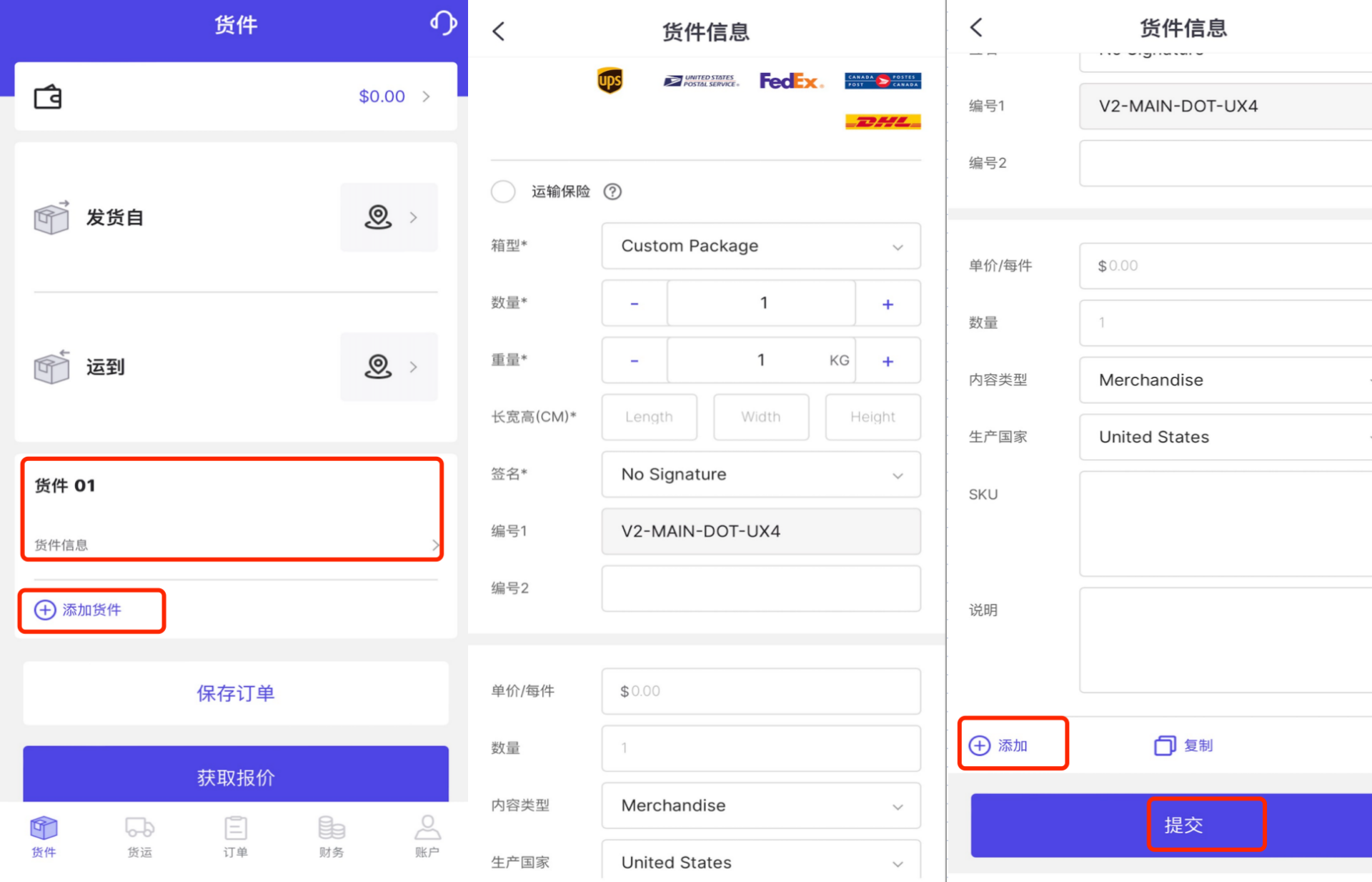
Task: Click the 提交 submit button
Action: [1171, 826]
